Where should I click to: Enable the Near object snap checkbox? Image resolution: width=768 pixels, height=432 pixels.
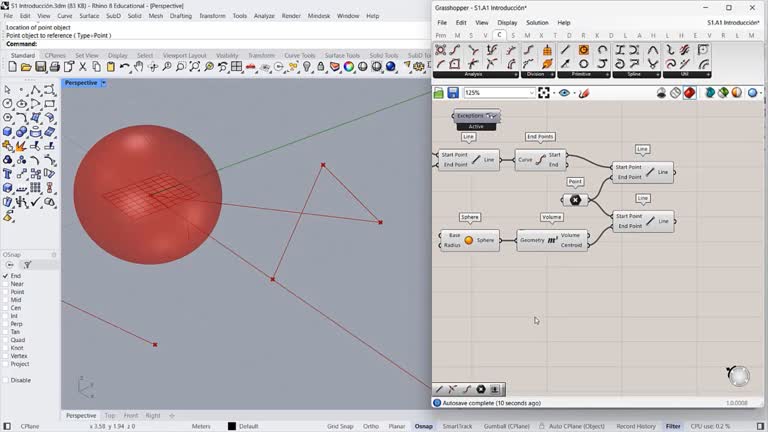pos(5,284)
